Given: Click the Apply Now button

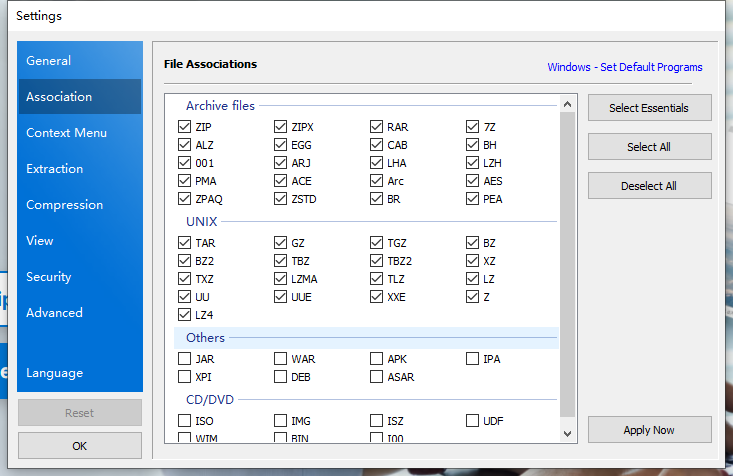Looking at the screenshot, I should click(x=649, y=430).
